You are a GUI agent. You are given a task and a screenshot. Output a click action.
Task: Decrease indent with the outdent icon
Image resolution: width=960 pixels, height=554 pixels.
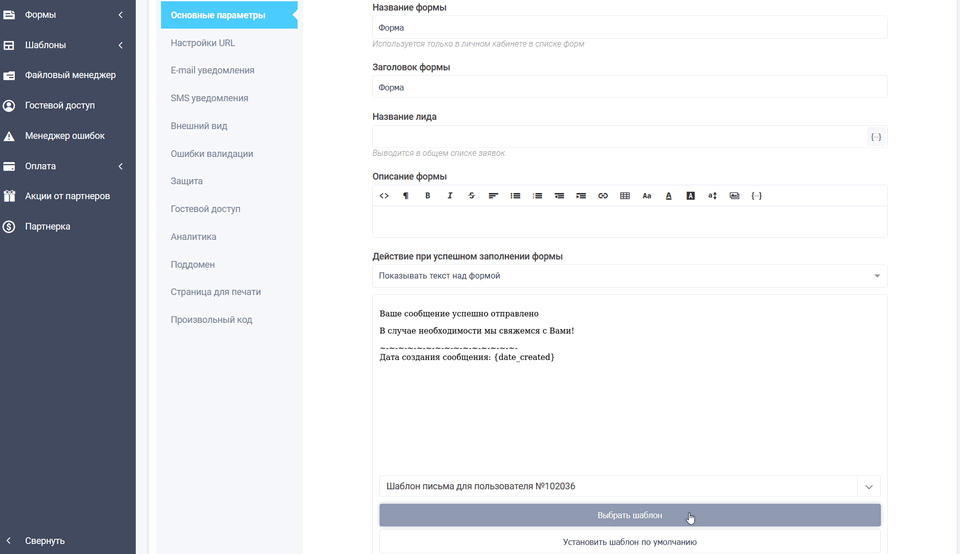pyautogui.click(x=559, y=196)
